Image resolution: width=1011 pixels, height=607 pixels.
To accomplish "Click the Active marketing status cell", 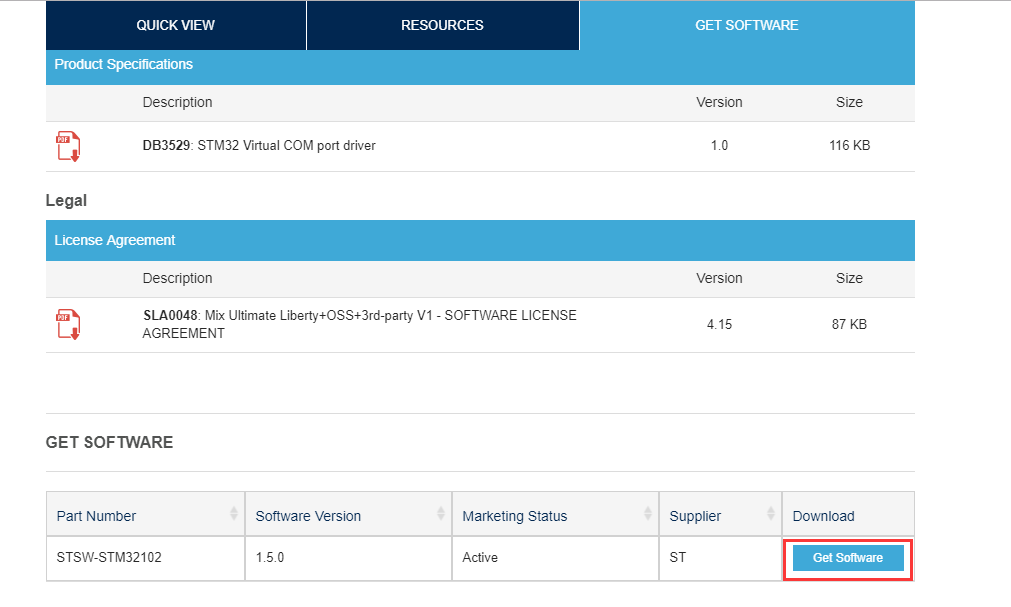I will 480,558.
